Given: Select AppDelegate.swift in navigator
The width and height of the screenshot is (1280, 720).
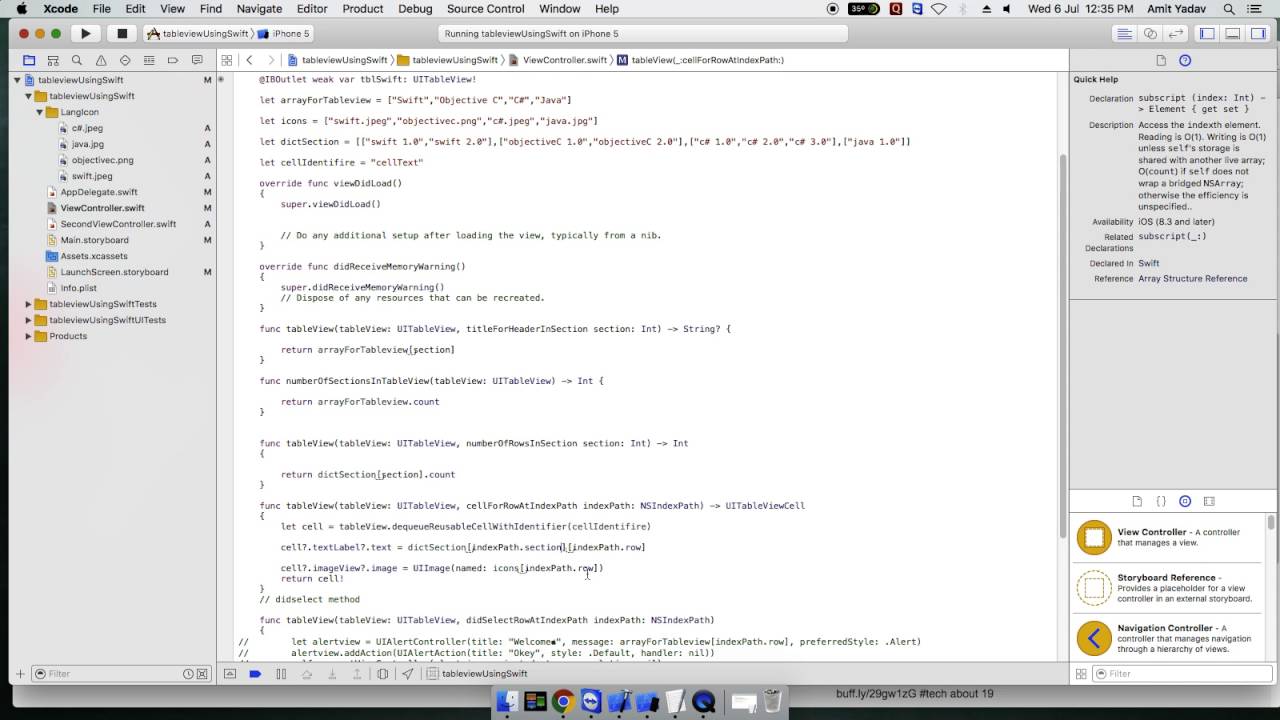Looking at the screenshot, I should [99, 192].
